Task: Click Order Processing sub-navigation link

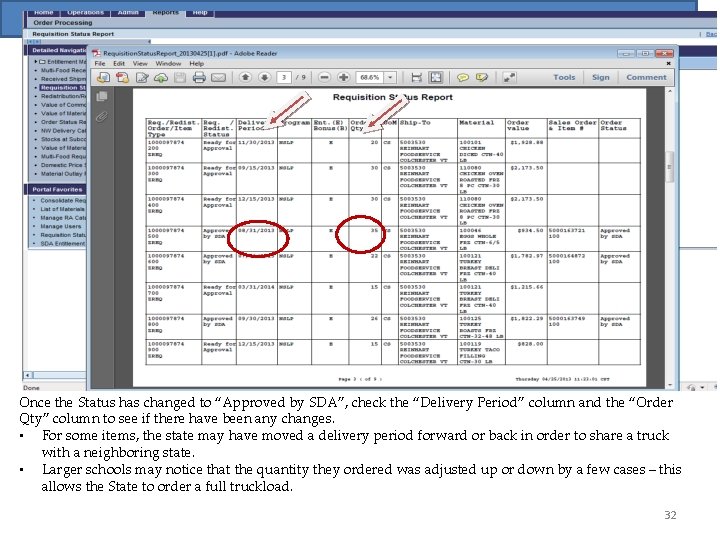Action: tap(63, 22)
